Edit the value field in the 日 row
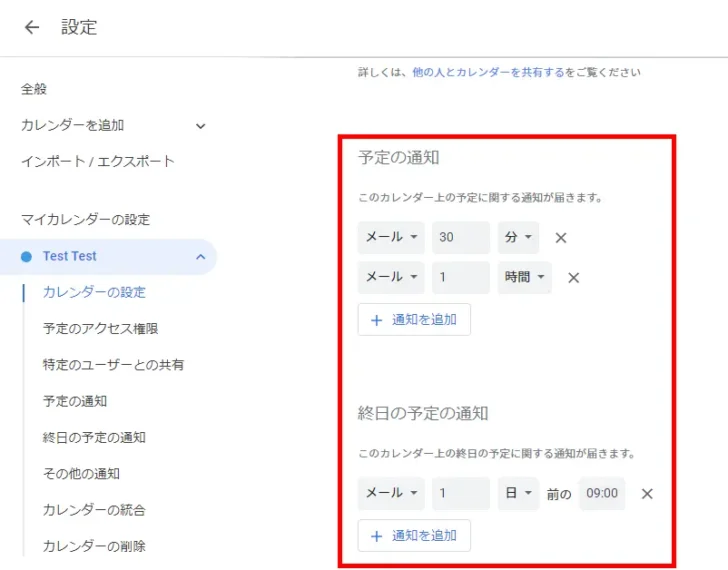This screenshot has width=728, height=570. click(x=461, y=493)
